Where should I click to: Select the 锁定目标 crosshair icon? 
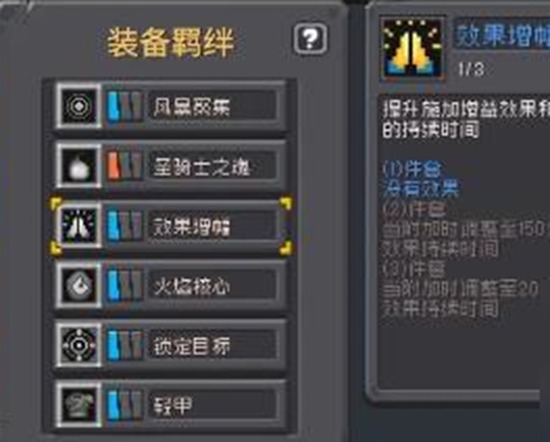pos(79,346)
